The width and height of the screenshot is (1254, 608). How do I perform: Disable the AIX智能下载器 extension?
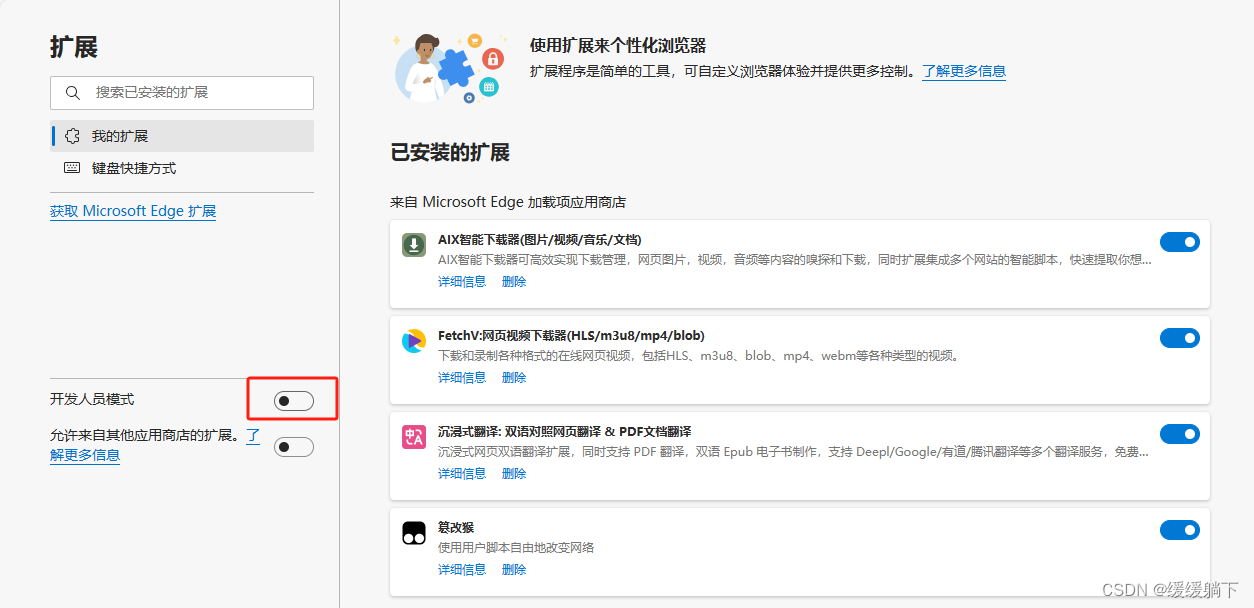pos(1180,242)
